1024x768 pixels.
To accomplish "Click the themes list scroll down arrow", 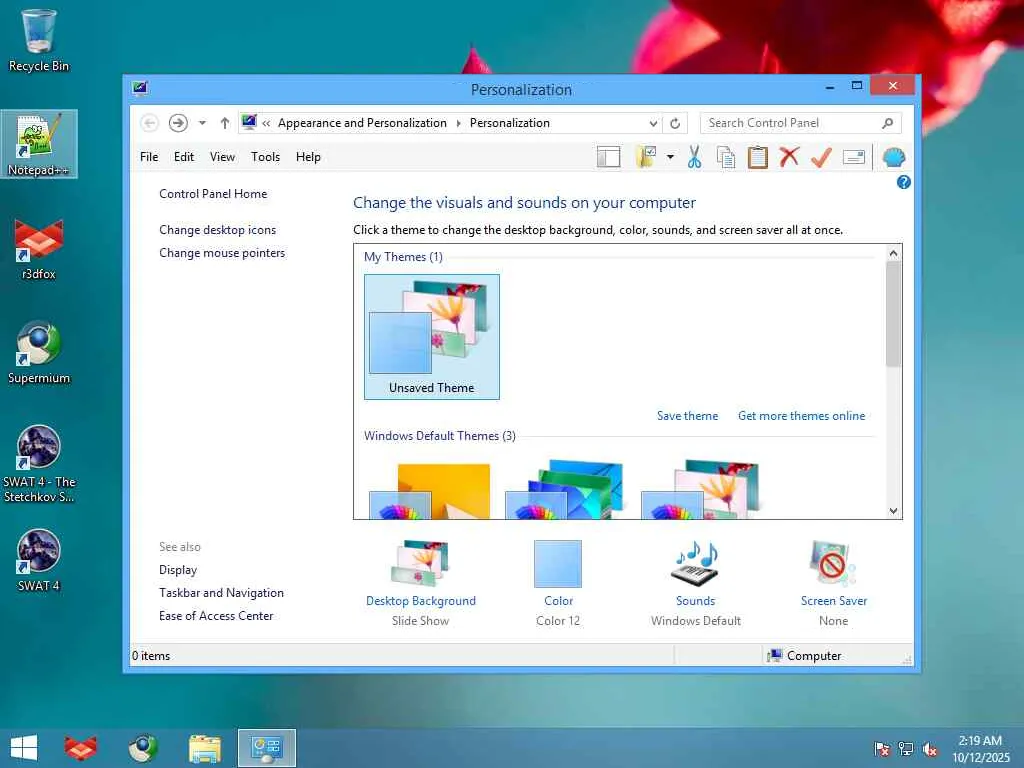I will point(893,511).
